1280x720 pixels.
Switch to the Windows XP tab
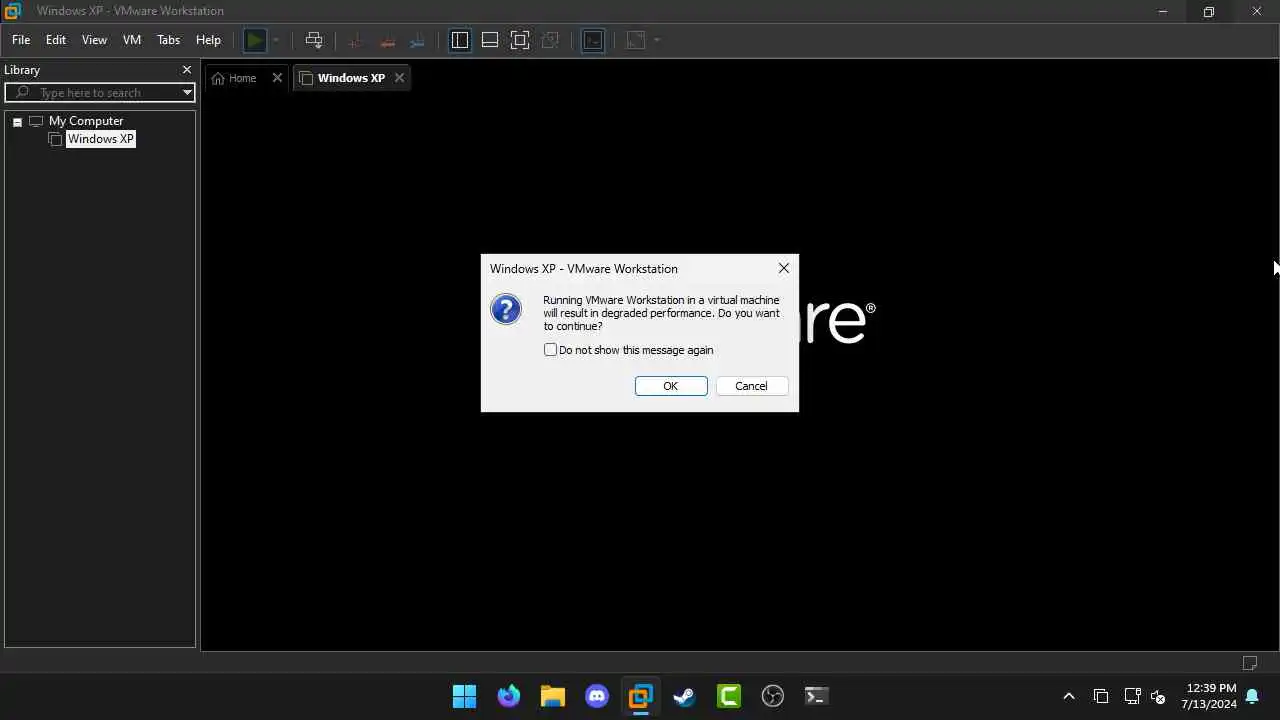tap(351, 78)
